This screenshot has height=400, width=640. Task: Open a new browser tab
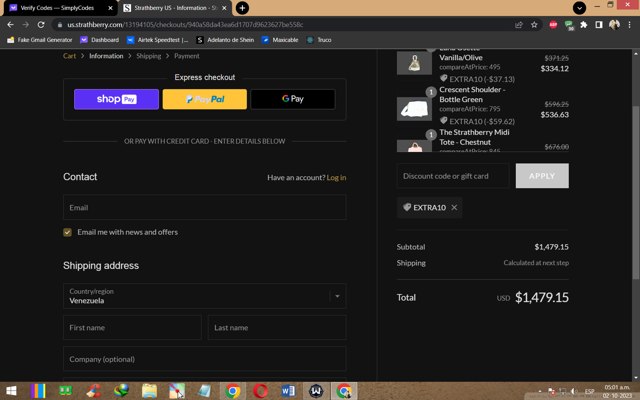click(242, 8)
